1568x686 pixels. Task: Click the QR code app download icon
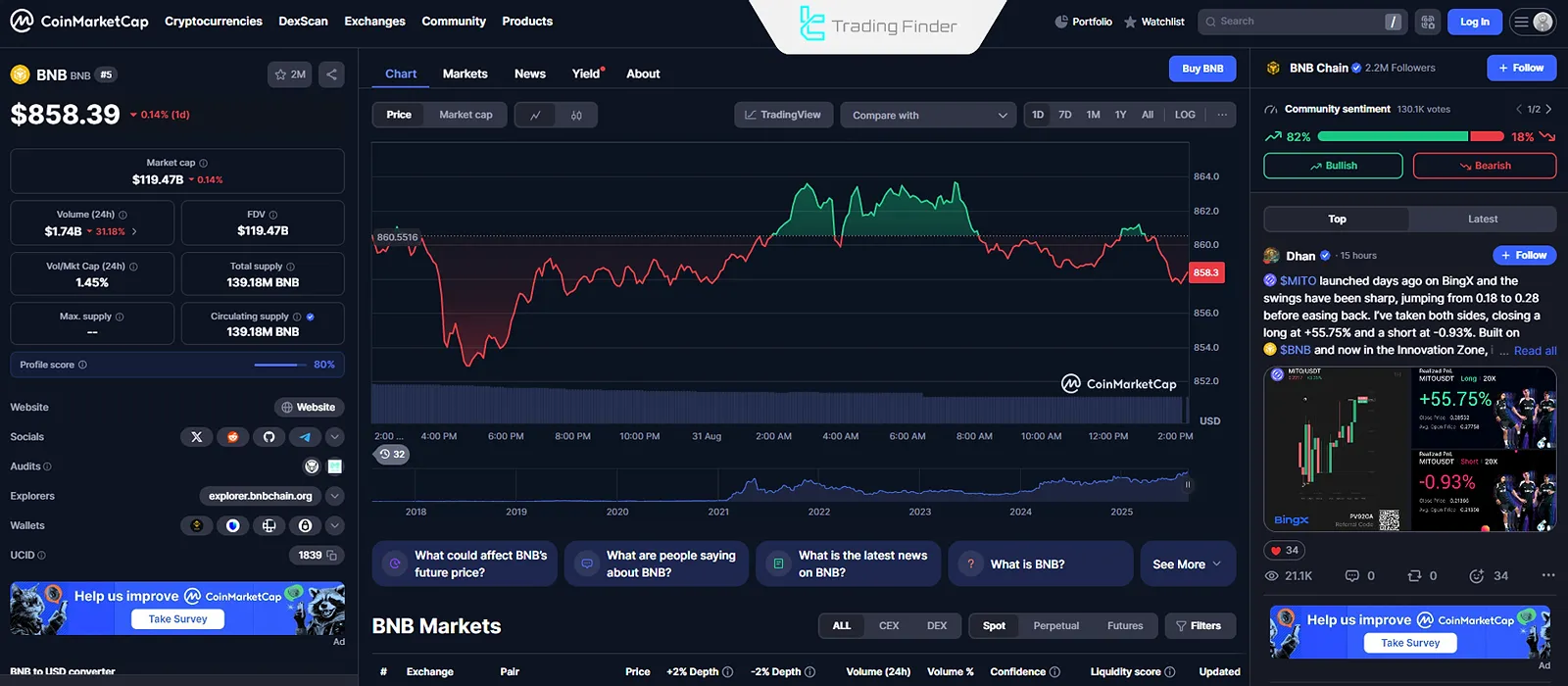[1428, 22]
